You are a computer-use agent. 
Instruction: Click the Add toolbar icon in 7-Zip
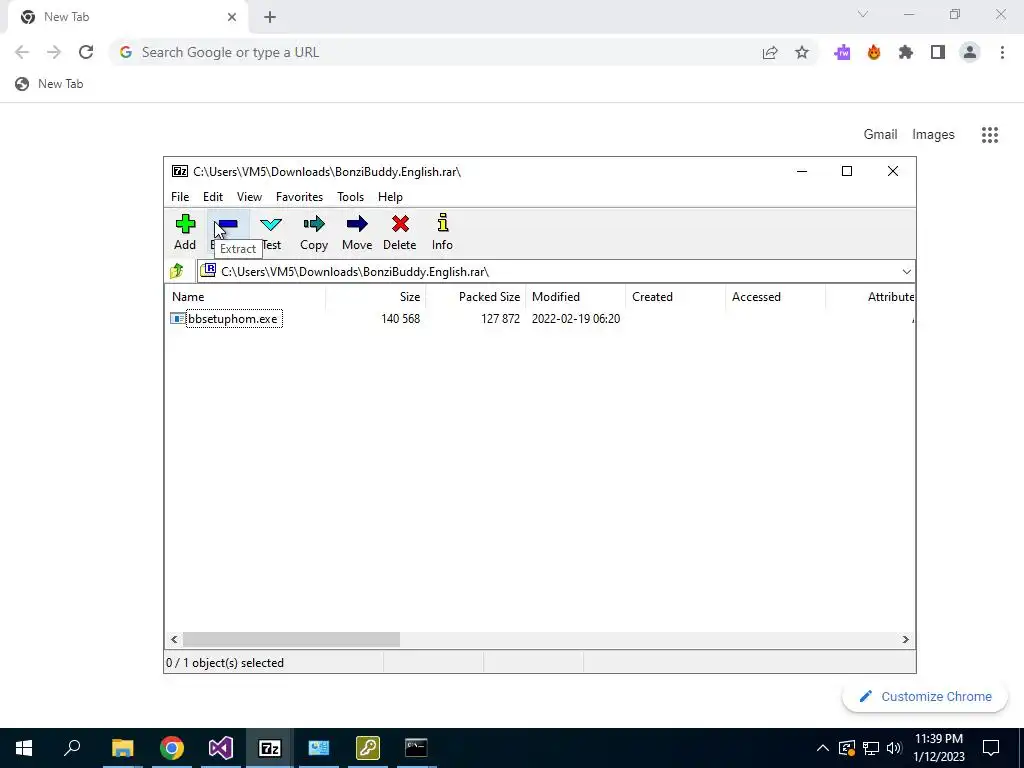click(185, 232)
